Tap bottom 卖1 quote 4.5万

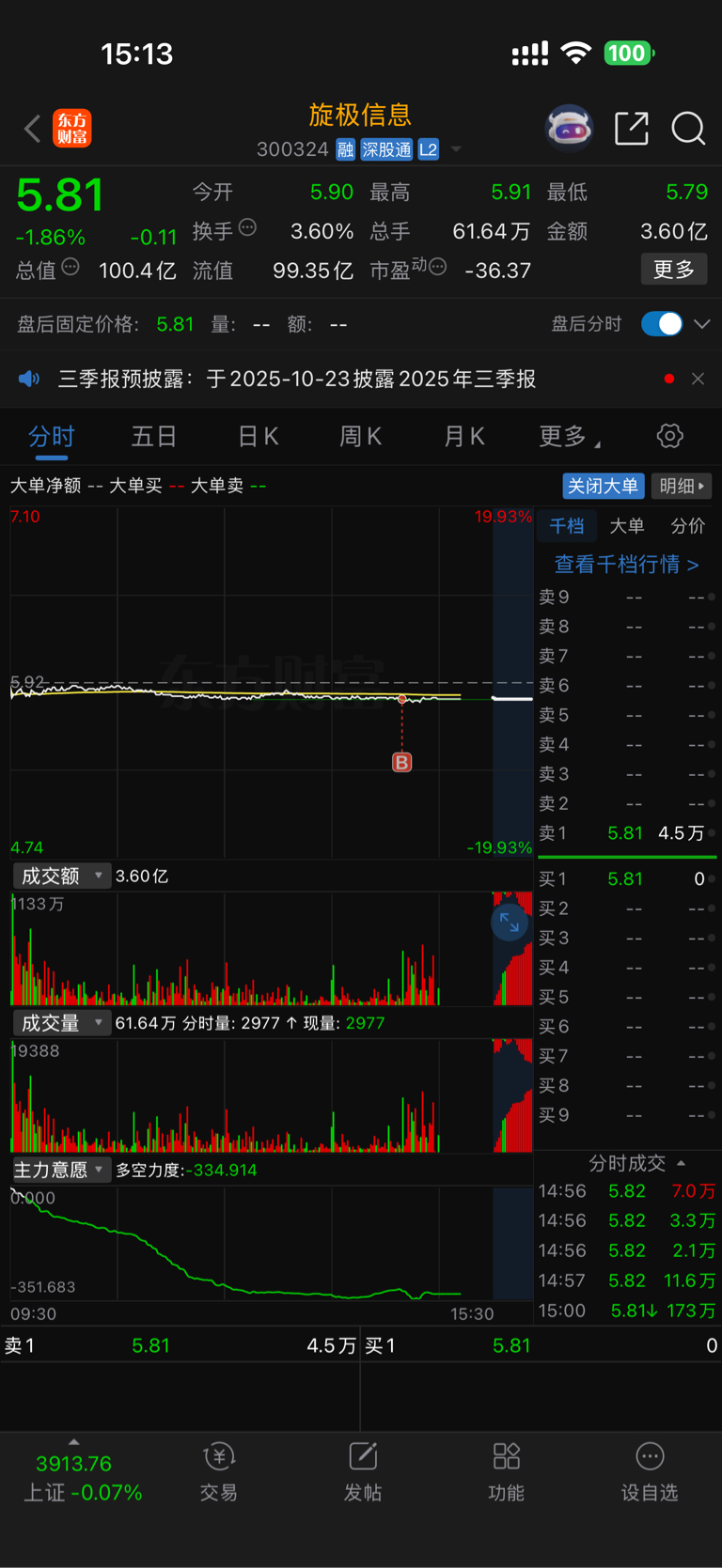tap(180, 1345)
